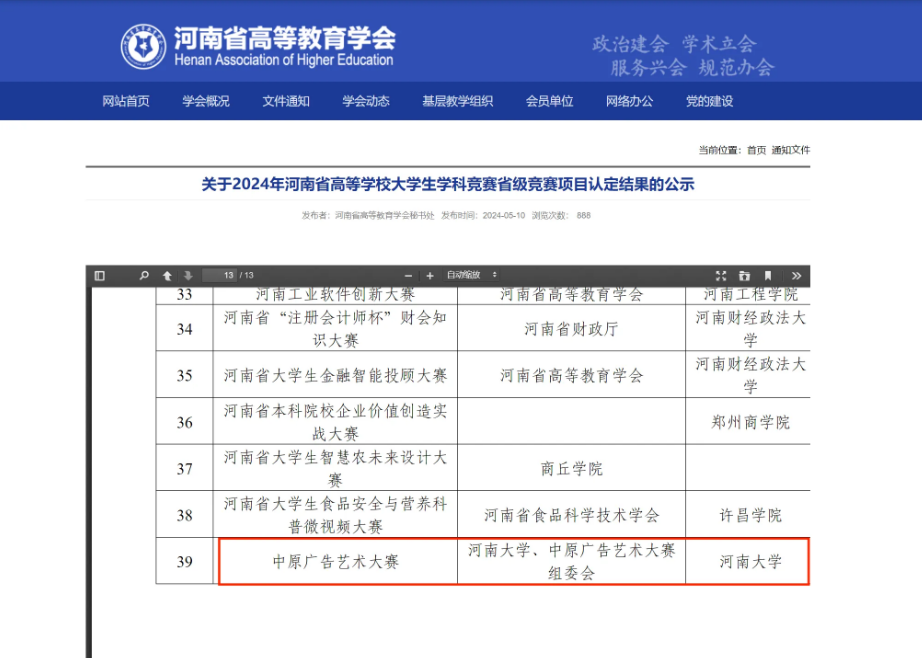Zoom in using the plus button
This screenshot has height=658, width=922.
tap(430, 275)
